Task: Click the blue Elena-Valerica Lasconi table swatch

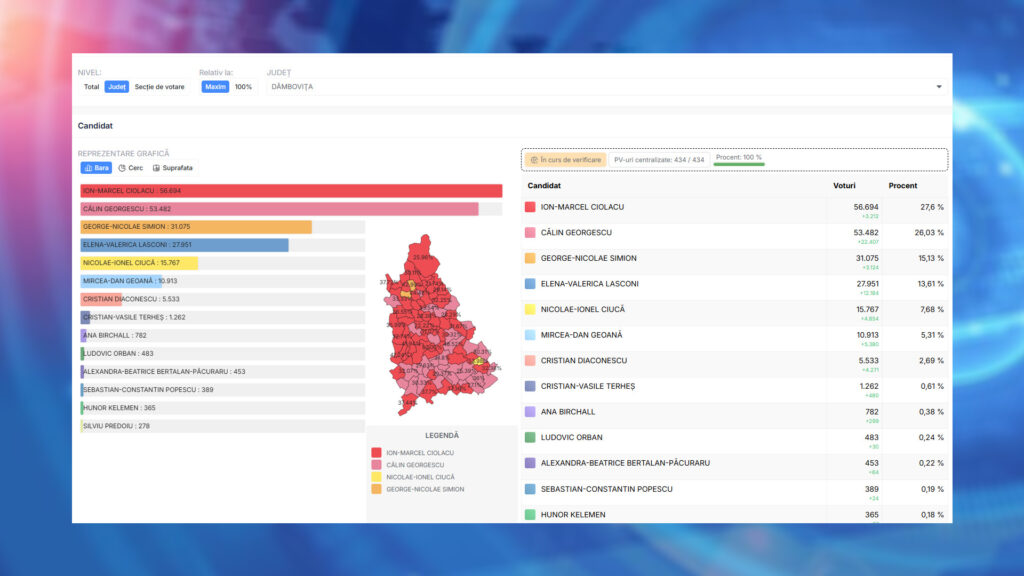Action: [530, 284]
